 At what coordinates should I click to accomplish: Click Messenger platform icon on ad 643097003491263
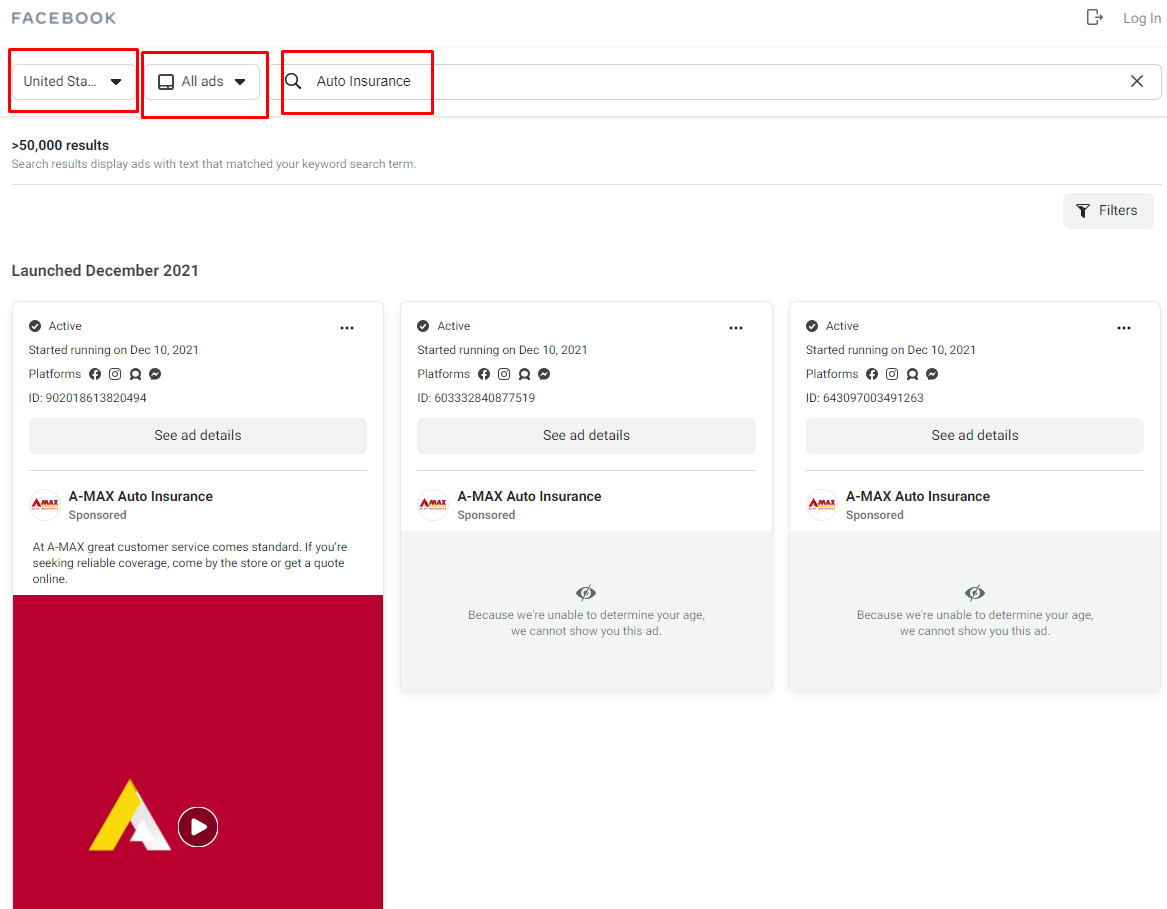click(x=932, y=374)
